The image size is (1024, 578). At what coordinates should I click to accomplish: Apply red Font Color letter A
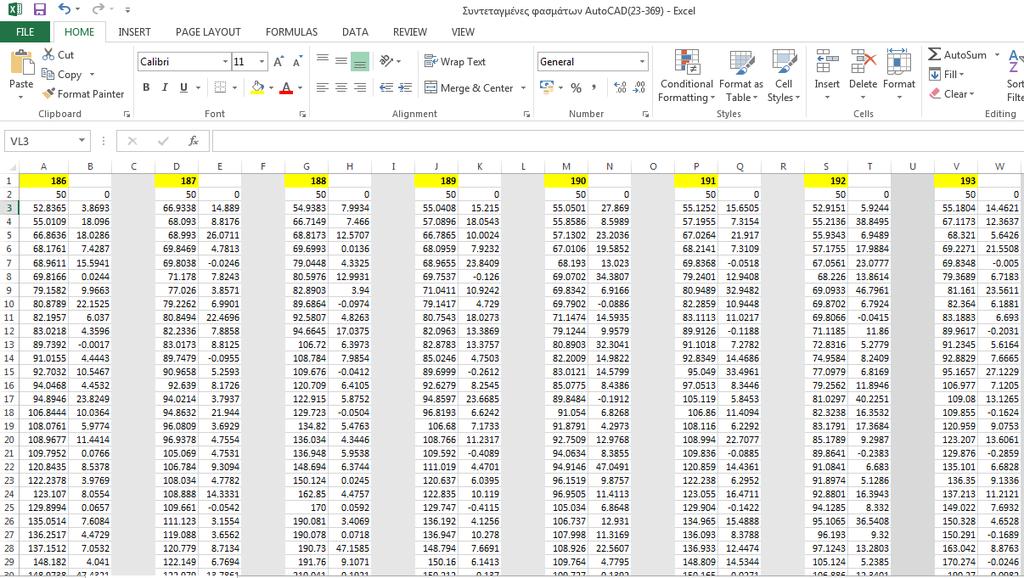point(286,87)
